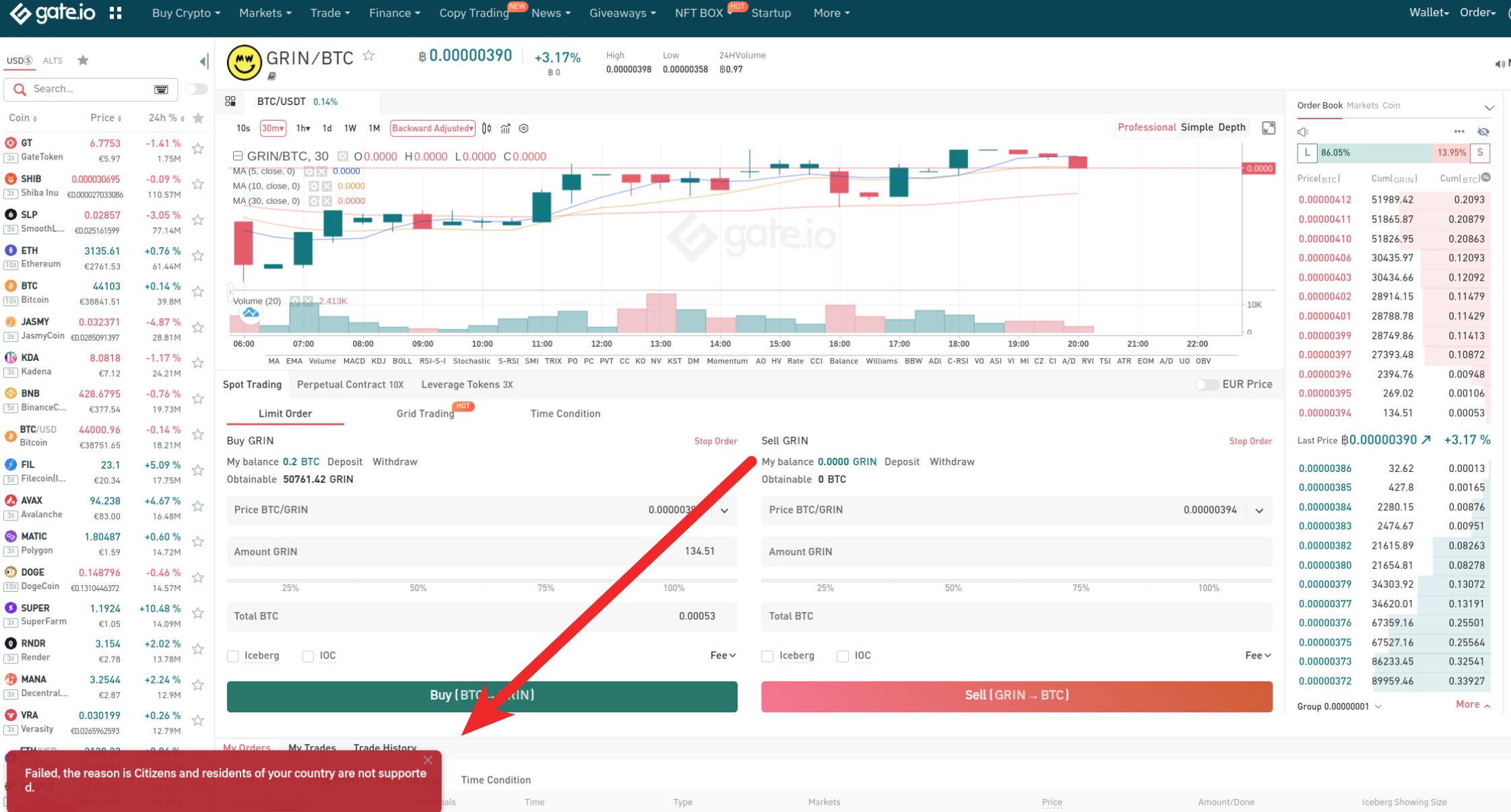Click the page speaker icon at top right
This screenshot has width=1511, height=812.
coord(1500,64)
